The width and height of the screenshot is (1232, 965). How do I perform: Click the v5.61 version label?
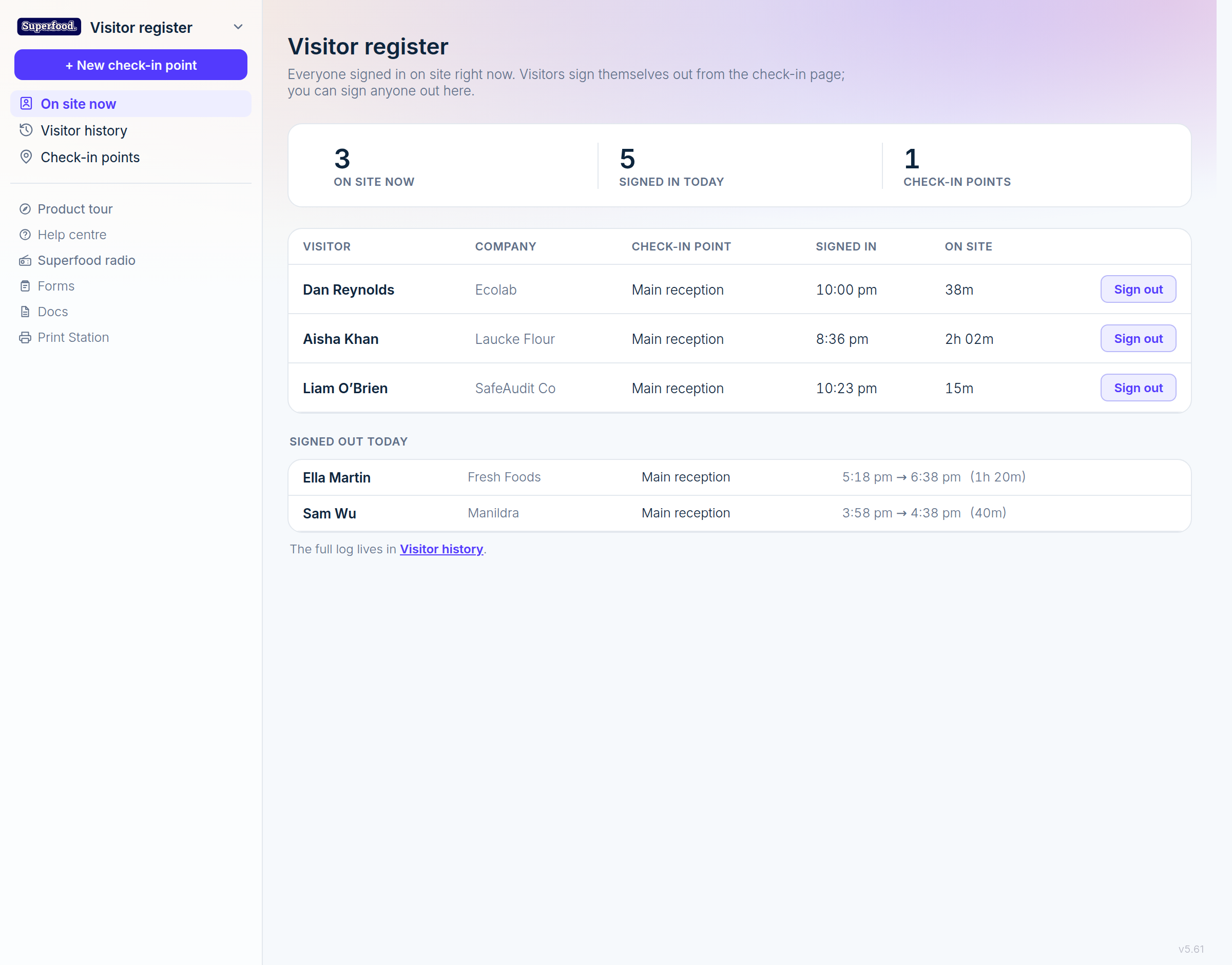[x=1191, y=949]
